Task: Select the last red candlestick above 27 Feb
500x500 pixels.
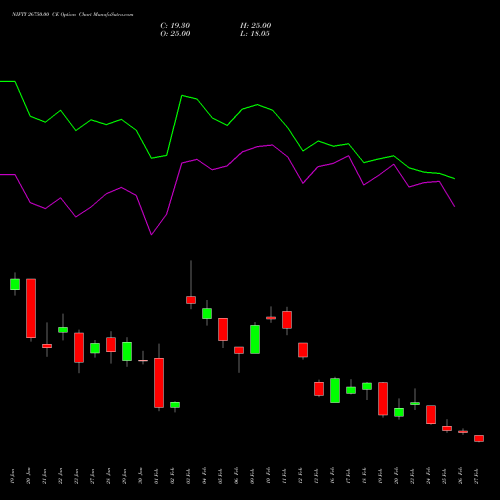Action: 479,438
